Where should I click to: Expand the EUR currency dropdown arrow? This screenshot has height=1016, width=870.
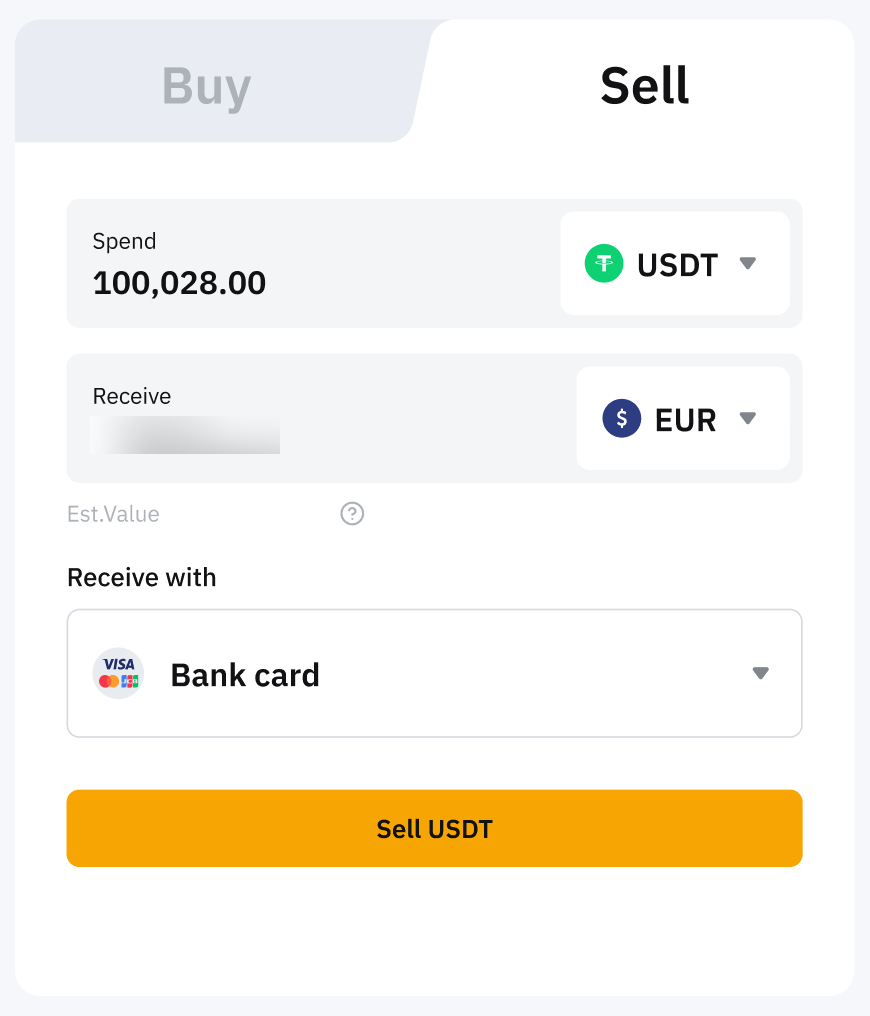pos(747,419)
